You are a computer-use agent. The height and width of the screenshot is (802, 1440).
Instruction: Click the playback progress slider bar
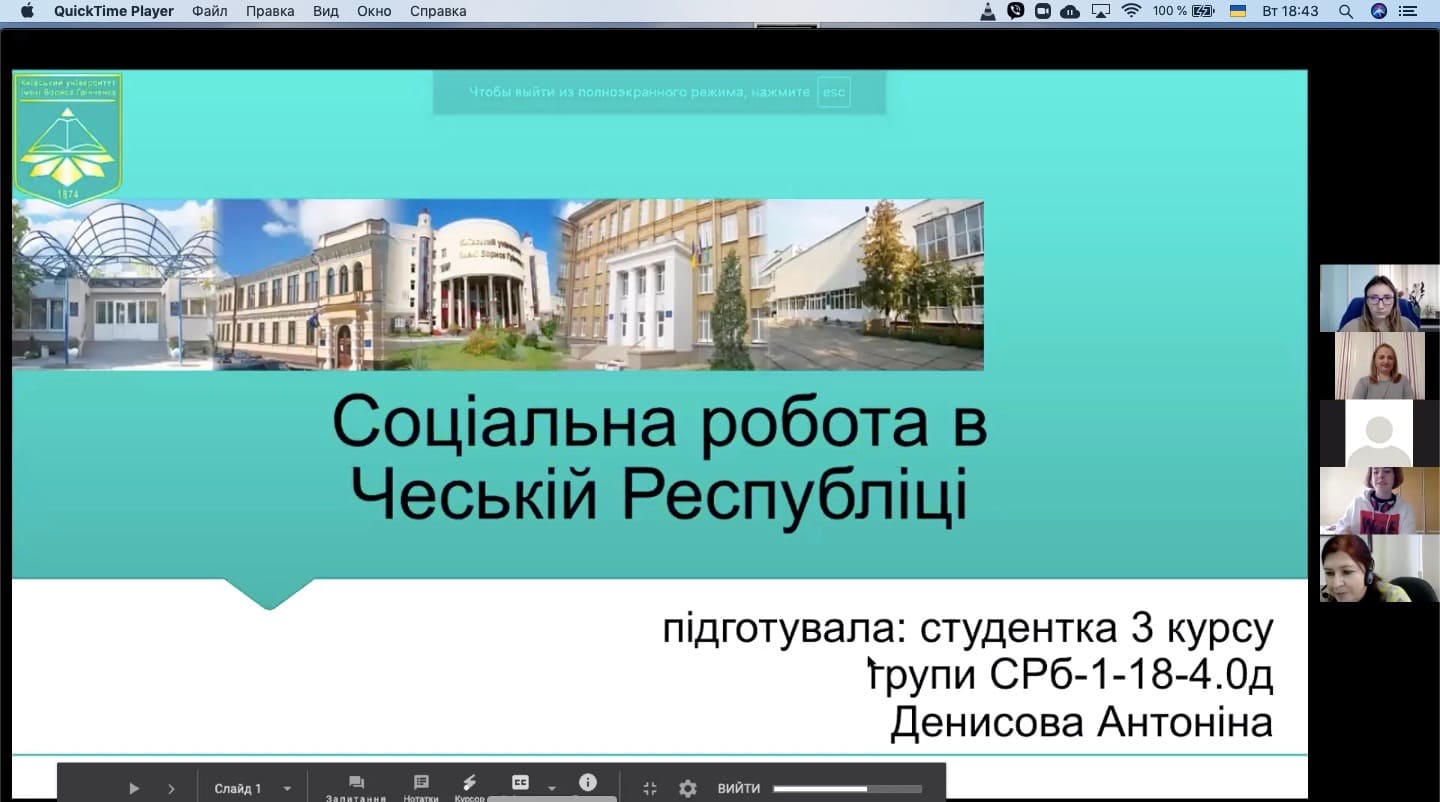point(846,788)
